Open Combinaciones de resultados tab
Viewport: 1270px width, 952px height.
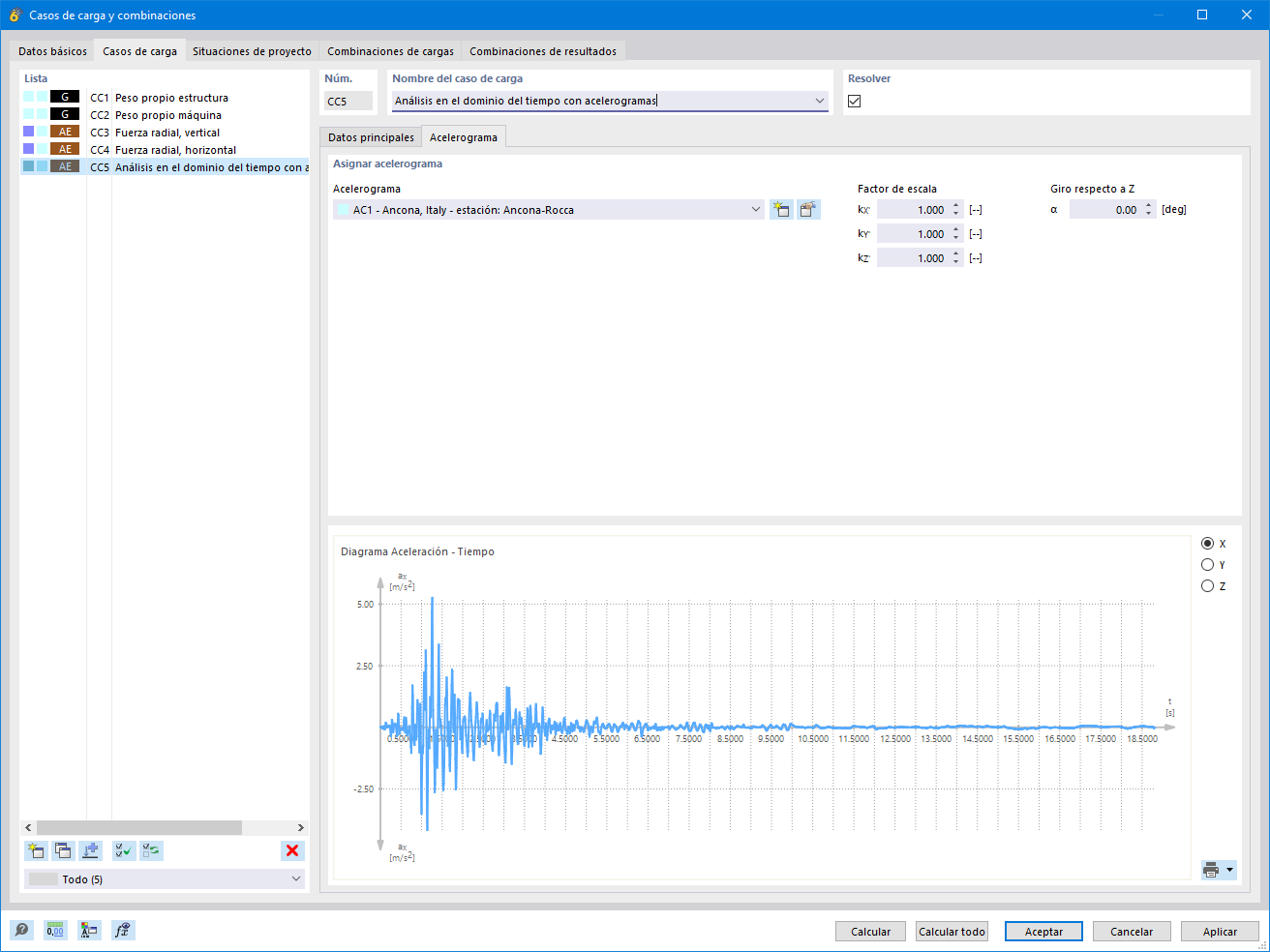(x=543, y=51)
